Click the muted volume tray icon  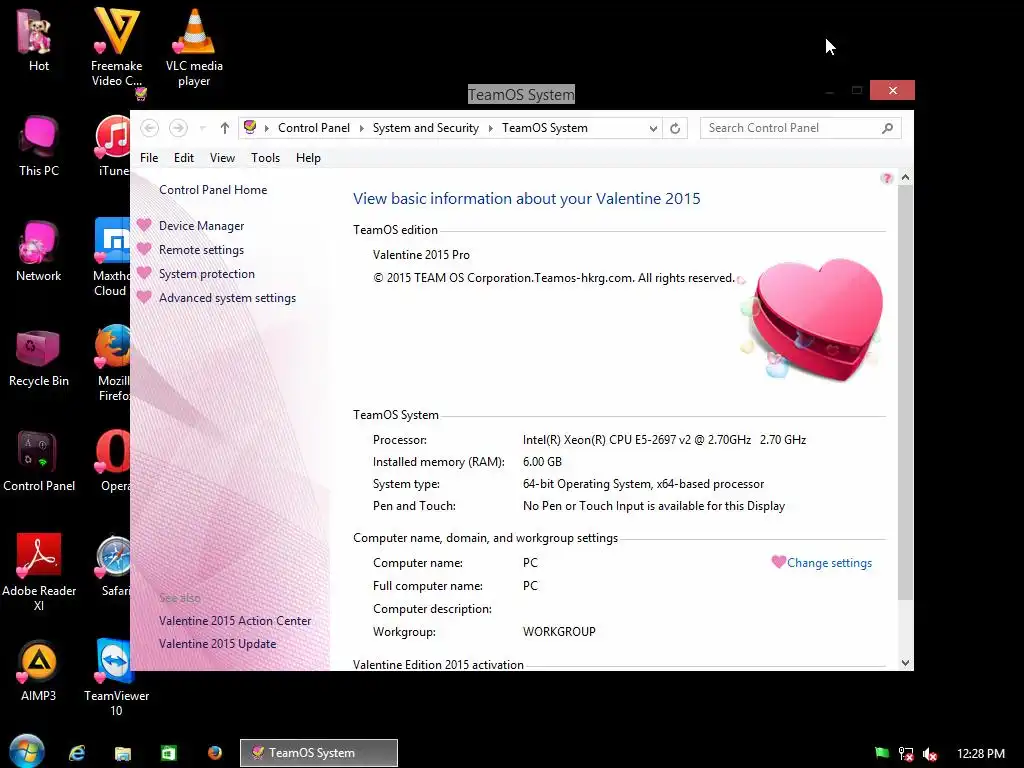click(x=930, y=754)
